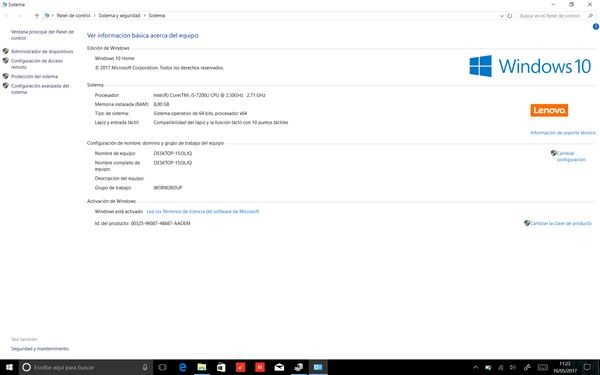Click the Cortana circle icon in search
Image resolution: width=600 pixels, height=375 pixels.
point(26,367)
